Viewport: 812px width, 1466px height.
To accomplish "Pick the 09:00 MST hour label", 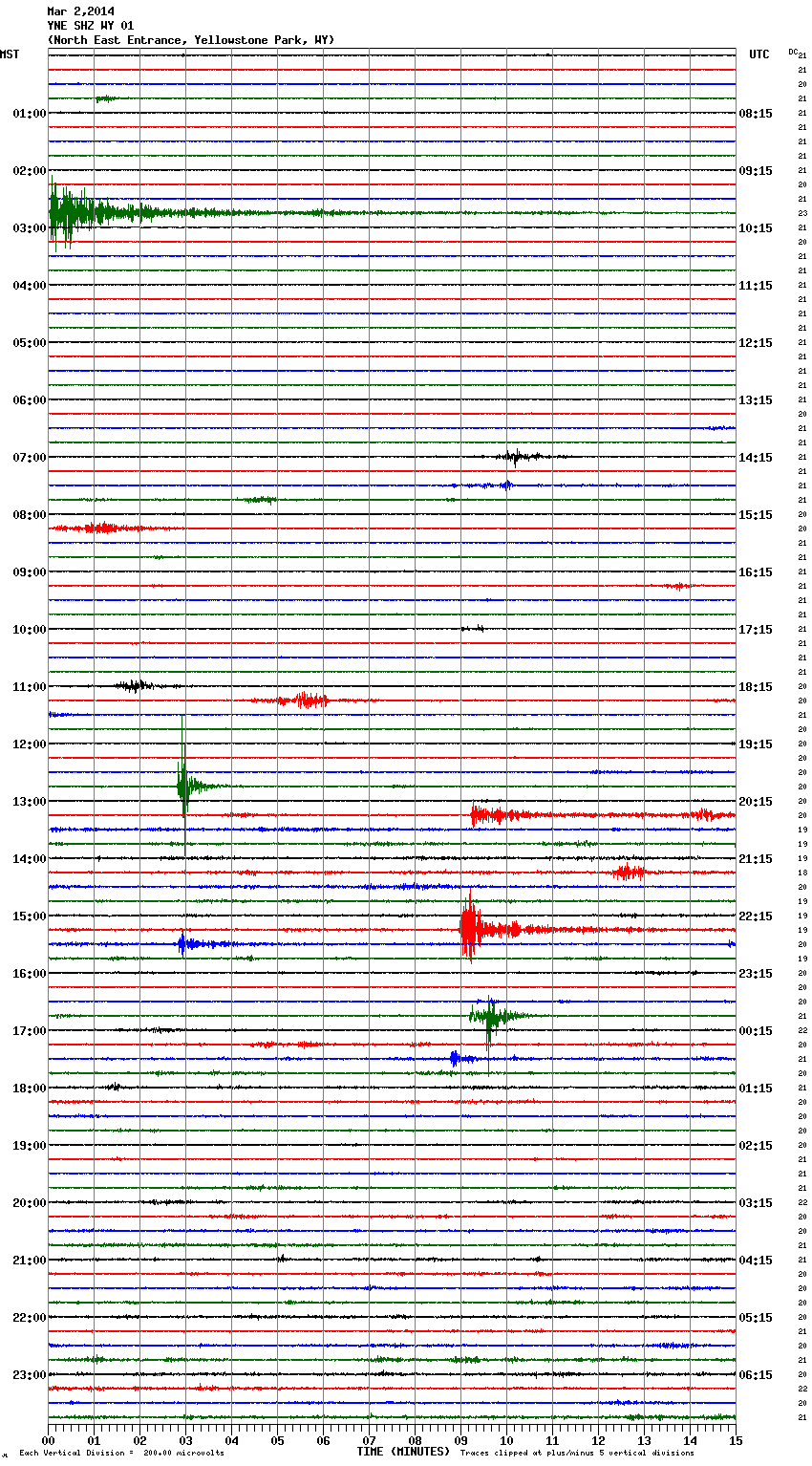I will pyautogui.click(x=30, y=572).
